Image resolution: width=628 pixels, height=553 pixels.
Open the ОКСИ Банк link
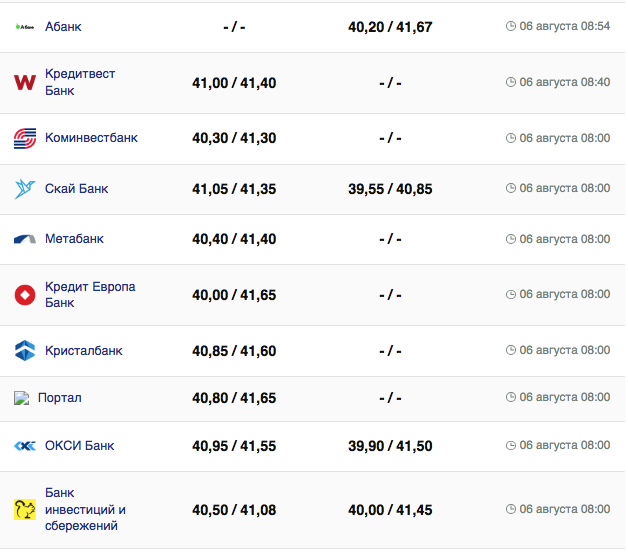pos(80,446)
